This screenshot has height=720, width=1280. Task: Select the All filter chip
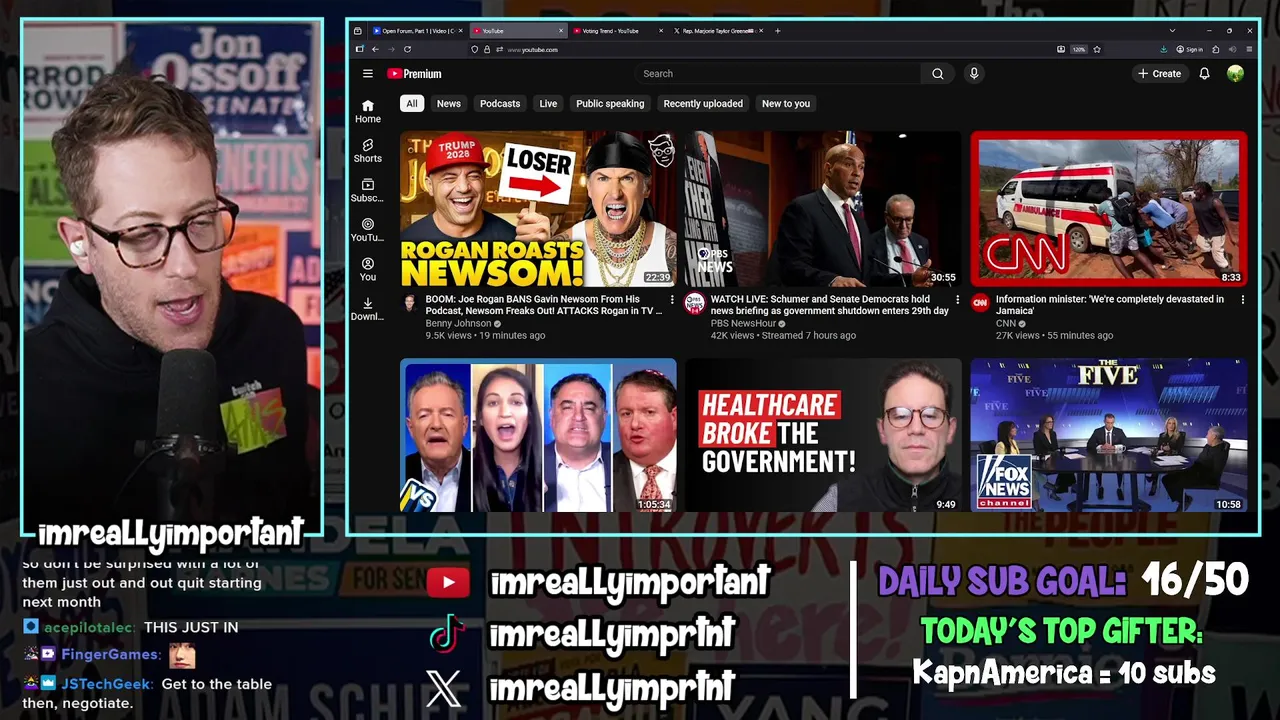[x=412, y=104]
